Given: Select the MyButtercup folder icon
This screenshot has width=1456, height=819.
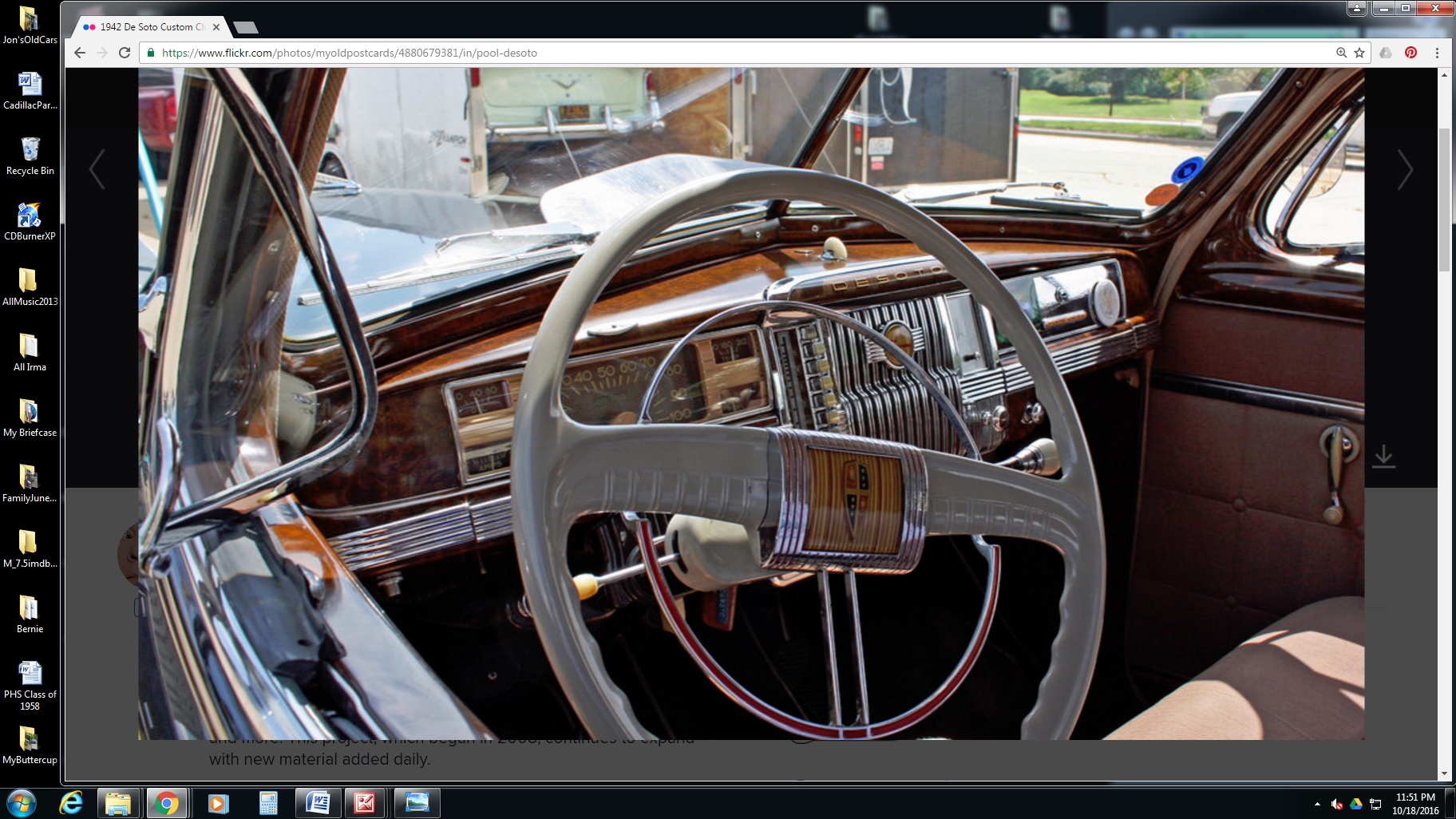Looking at the screenshot, I should (30, 745).
